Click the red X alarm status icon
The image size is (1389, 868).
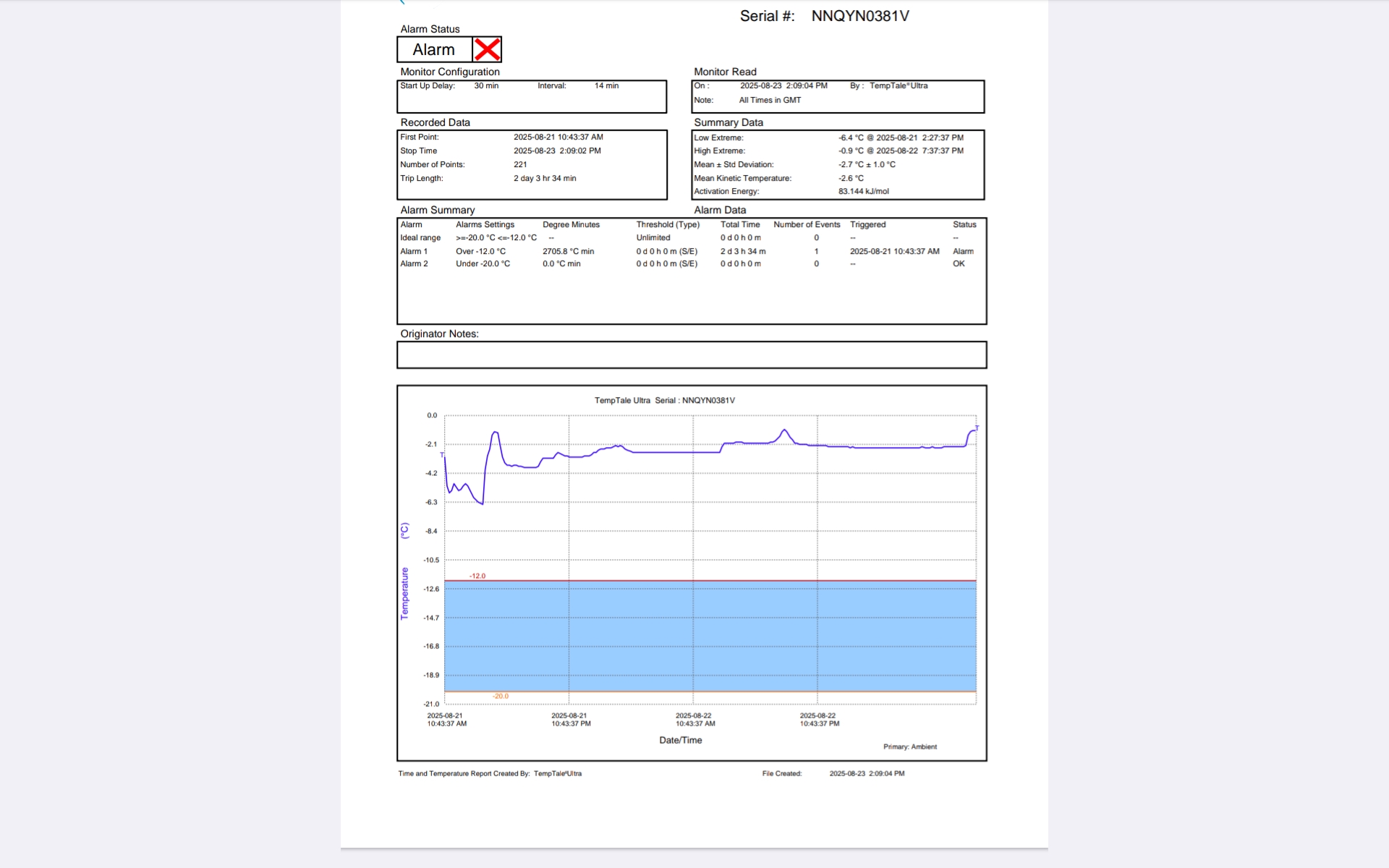click(487, 49)
